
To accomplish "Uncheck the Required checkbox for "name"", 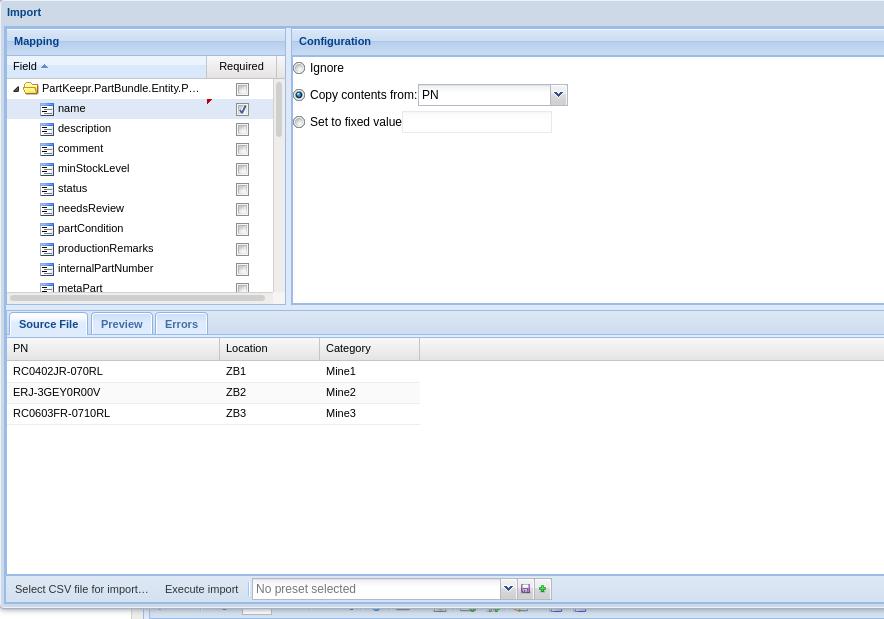I will click(241, 109).
